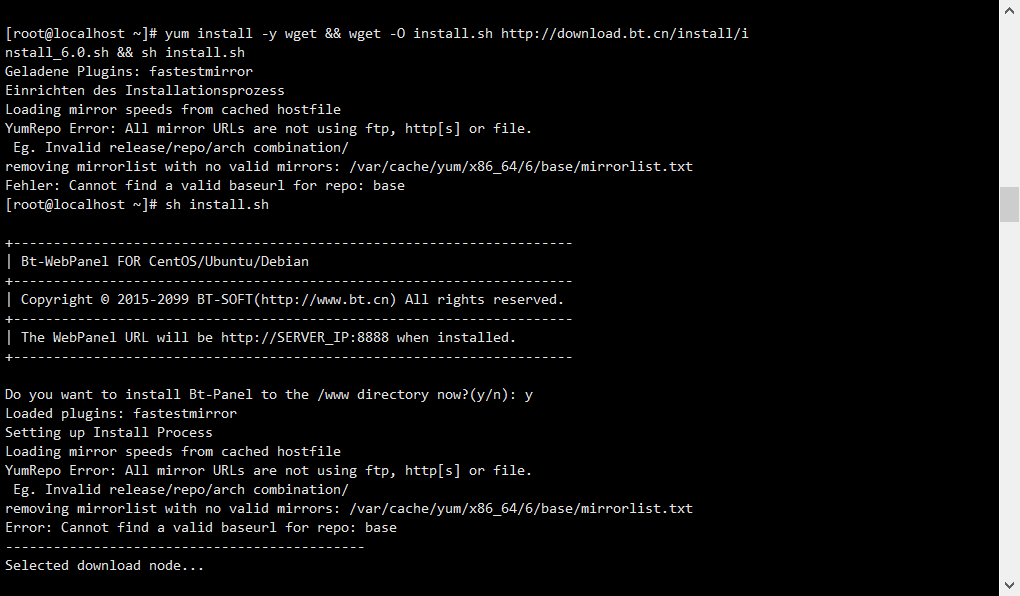Click the 'Einrichten des Installationsprozess' line
The height and width of the screenshot is (596, 1020).
[x=144, y=91]
